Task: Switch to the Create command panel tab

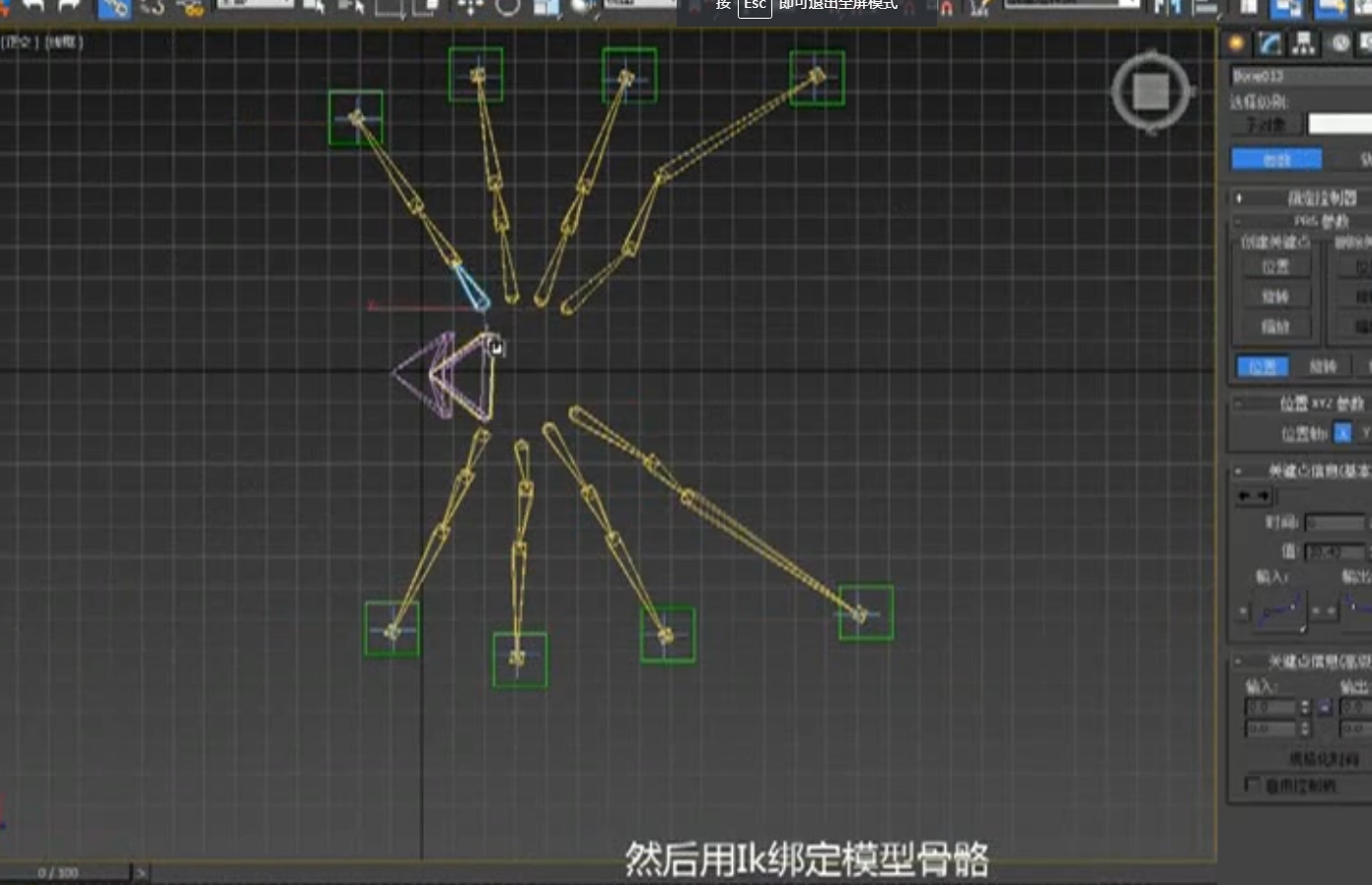Action: (1236, 42)
